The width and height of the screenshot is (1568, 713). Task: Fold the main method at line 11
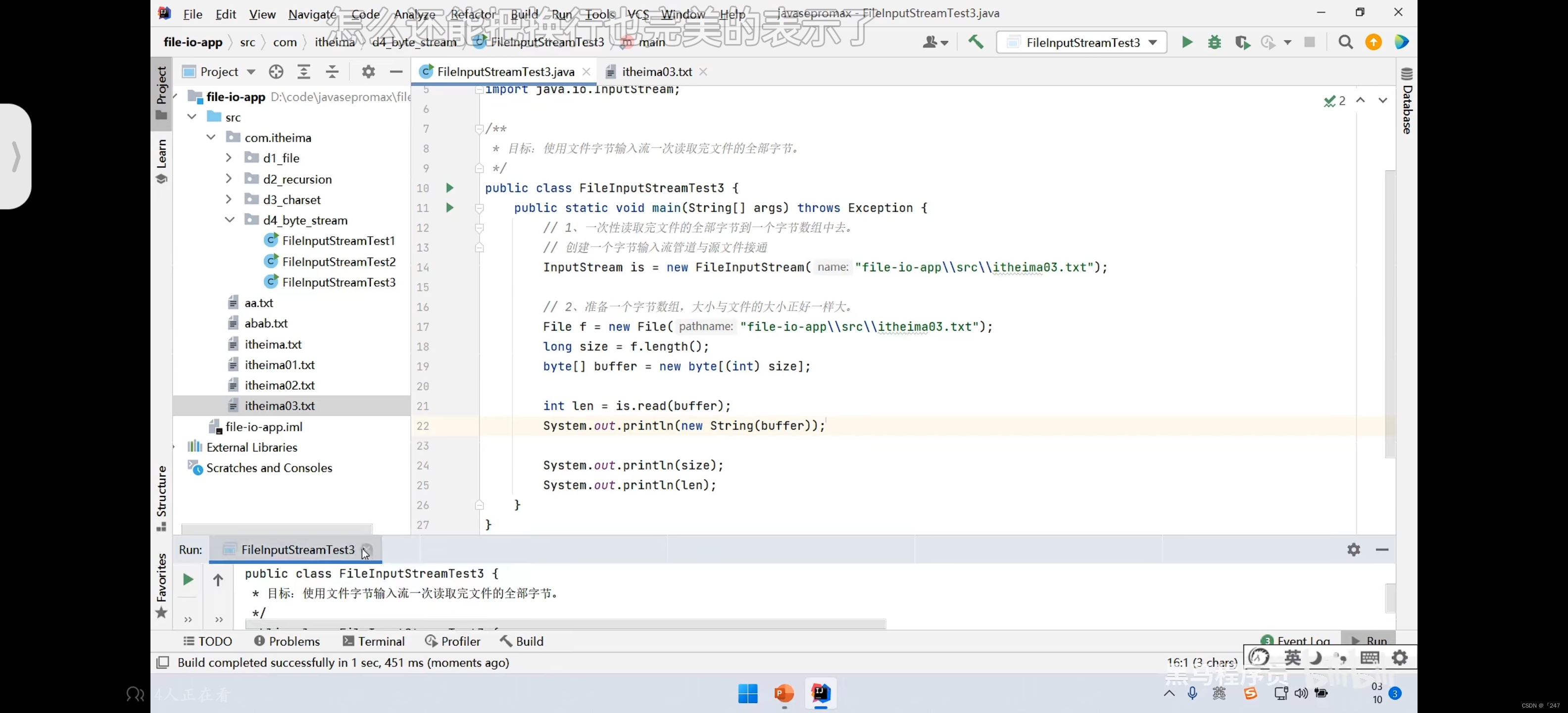point(479,208)
